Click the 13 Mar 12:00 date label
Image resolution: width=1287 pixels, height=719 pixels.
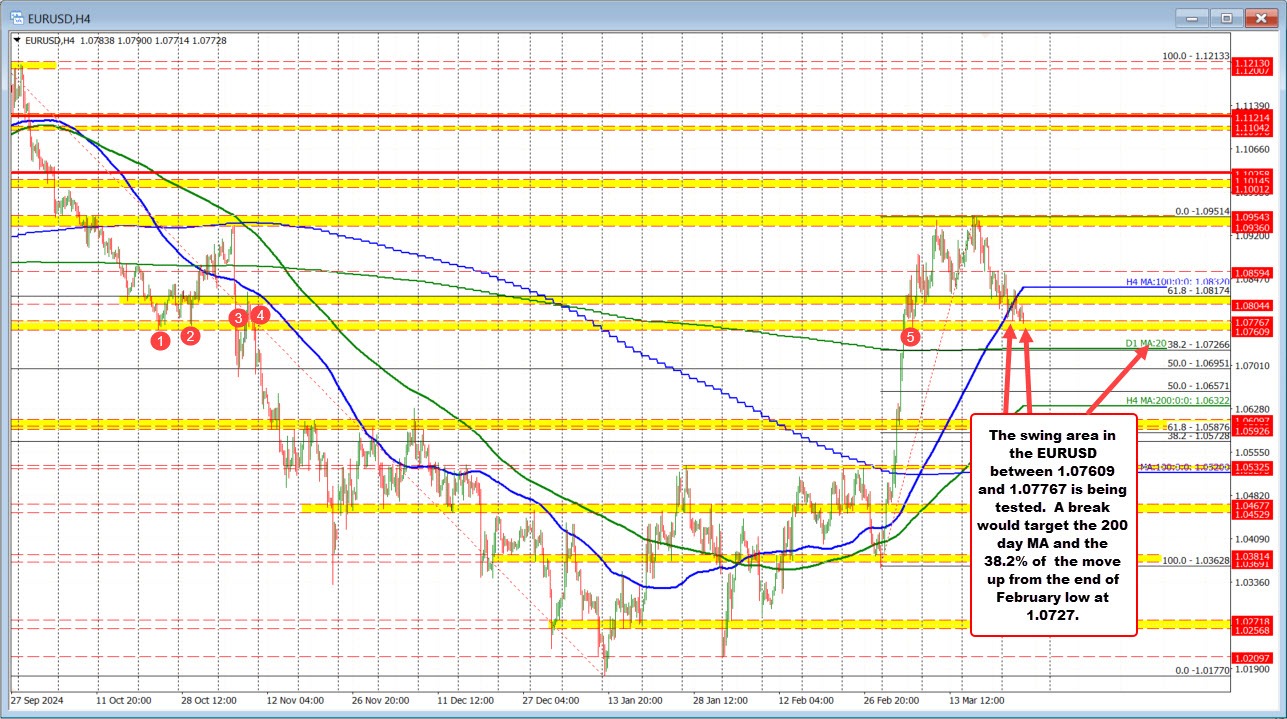point(977,701)
